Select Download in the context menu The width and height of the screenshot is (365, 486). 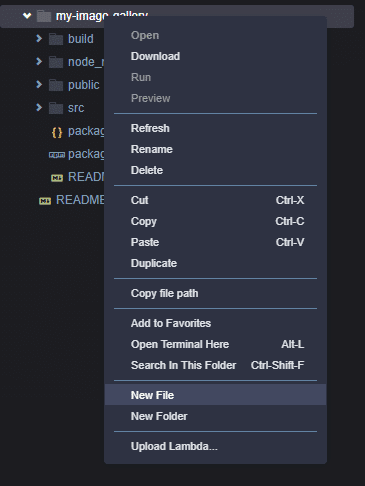[215, 56]
